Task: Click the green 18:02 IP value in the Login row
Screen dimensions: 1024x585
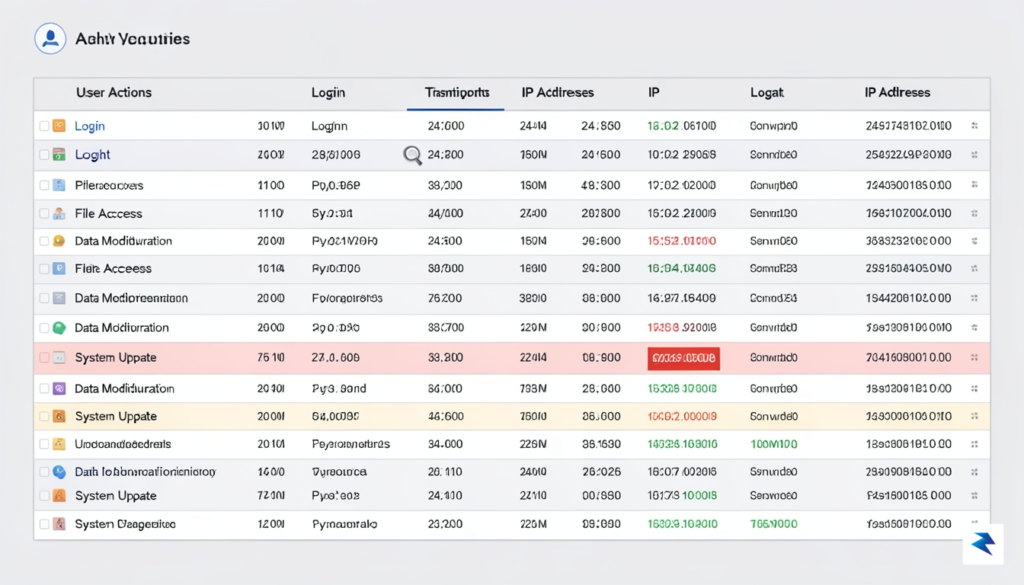Action: pyautogui.click(x=682, y=125)
